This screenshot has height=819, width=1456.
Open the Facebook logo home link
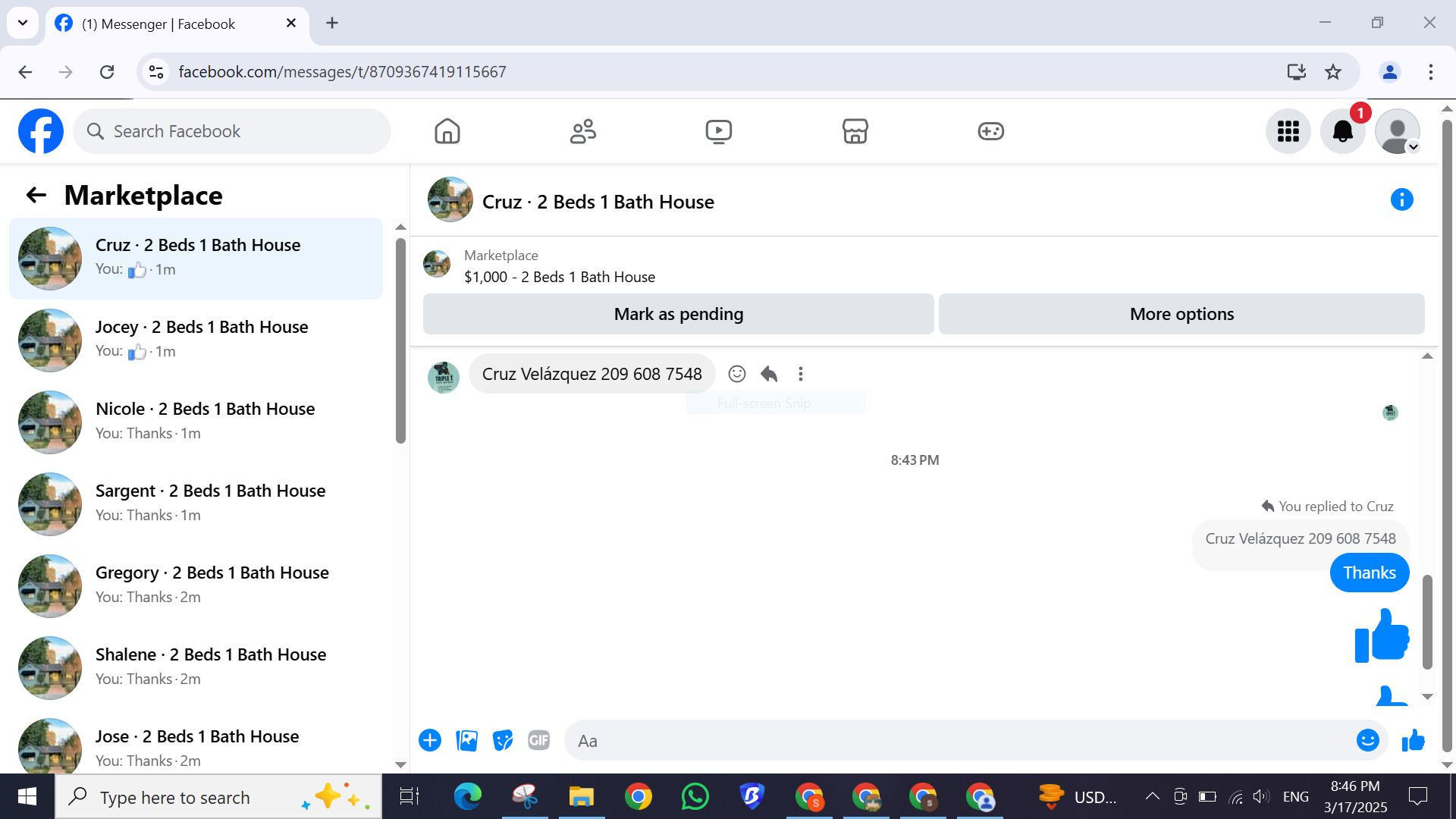click(x=41, y=131)
